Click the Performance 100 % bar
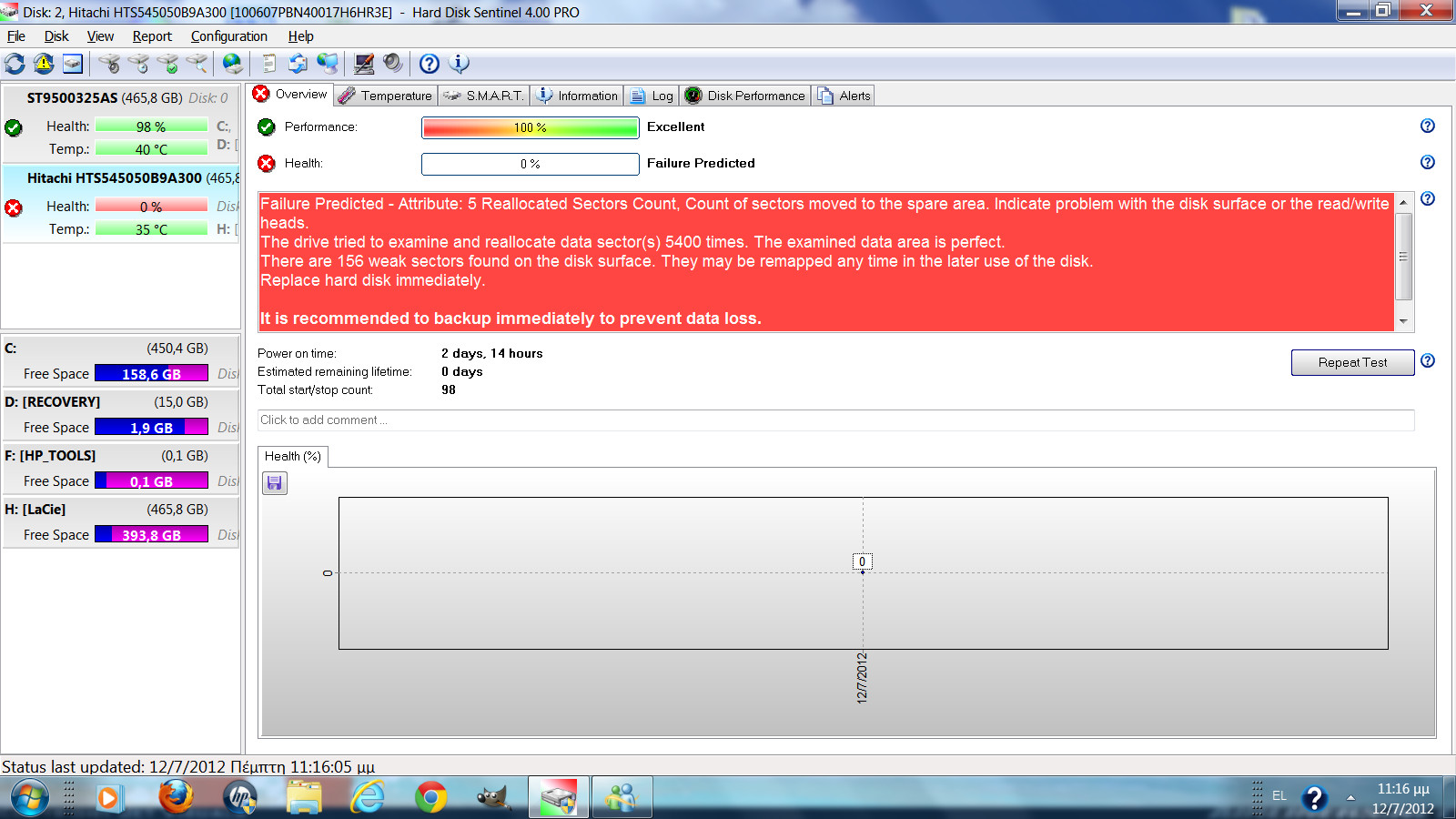 coord(531,127)
